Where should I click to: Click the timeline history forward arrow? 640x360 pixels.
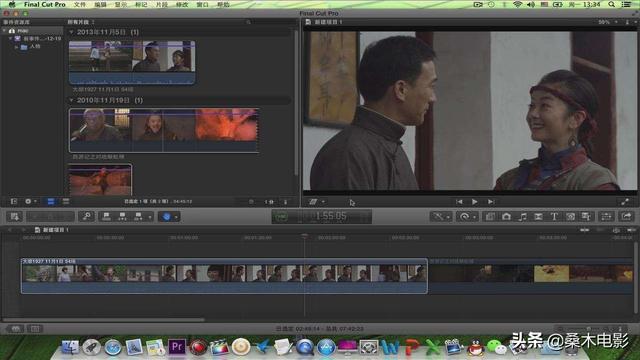(23, 230)
